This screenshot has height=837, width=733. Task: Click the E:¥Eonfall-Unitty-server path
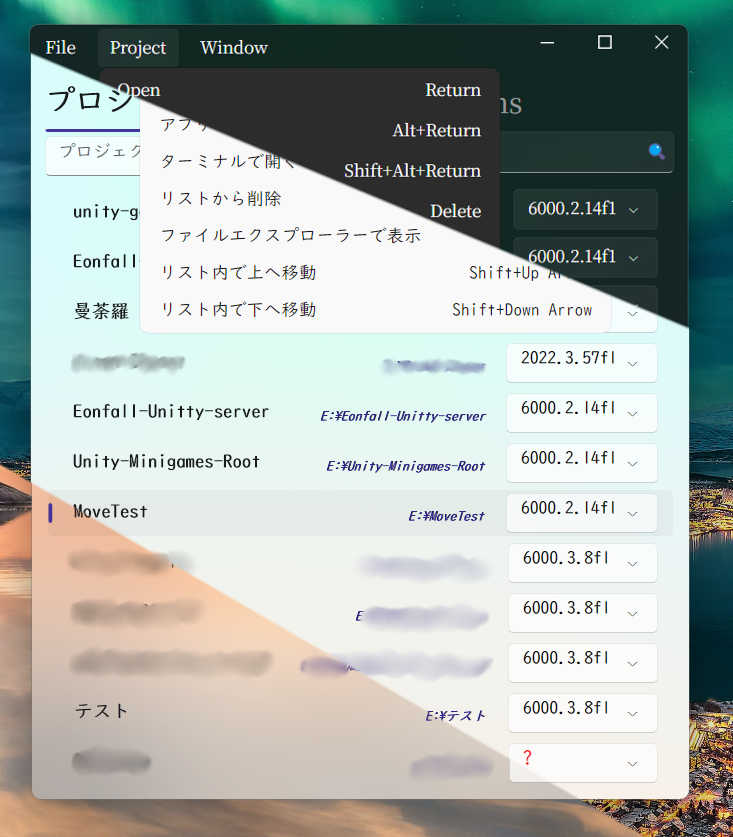tap(403, 416)
